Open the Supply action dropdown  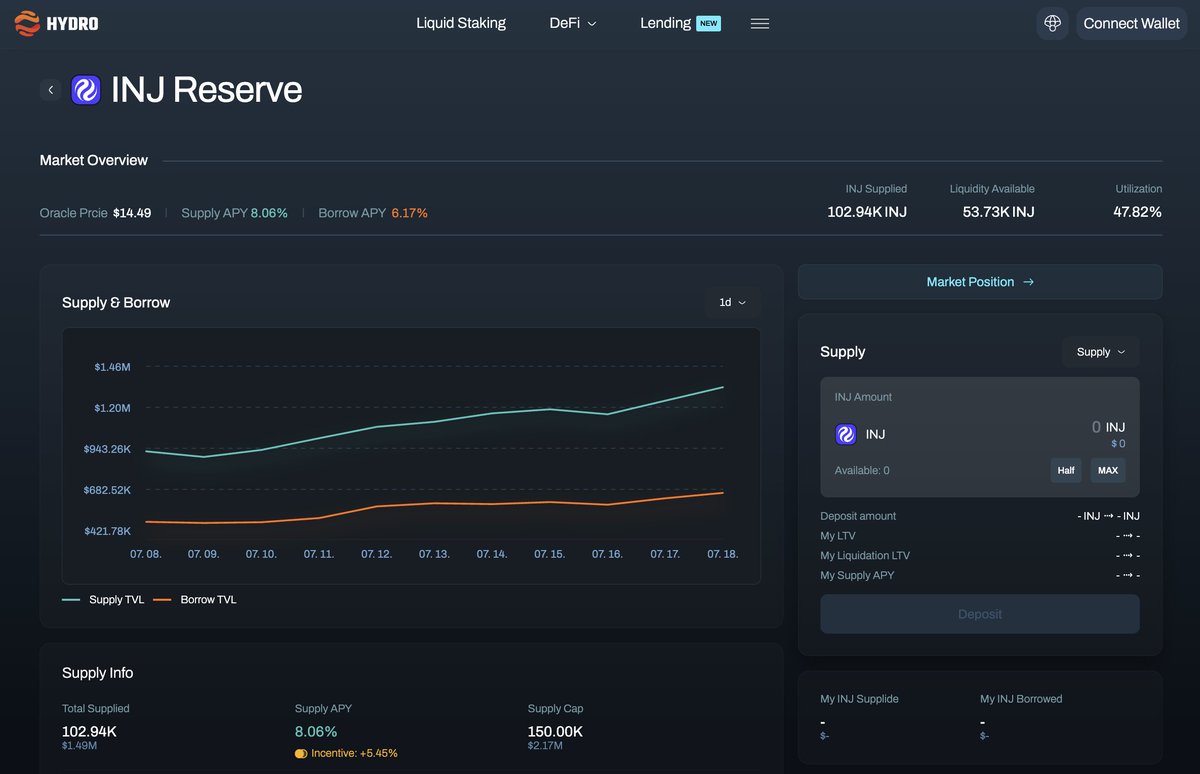point(1101,352)
